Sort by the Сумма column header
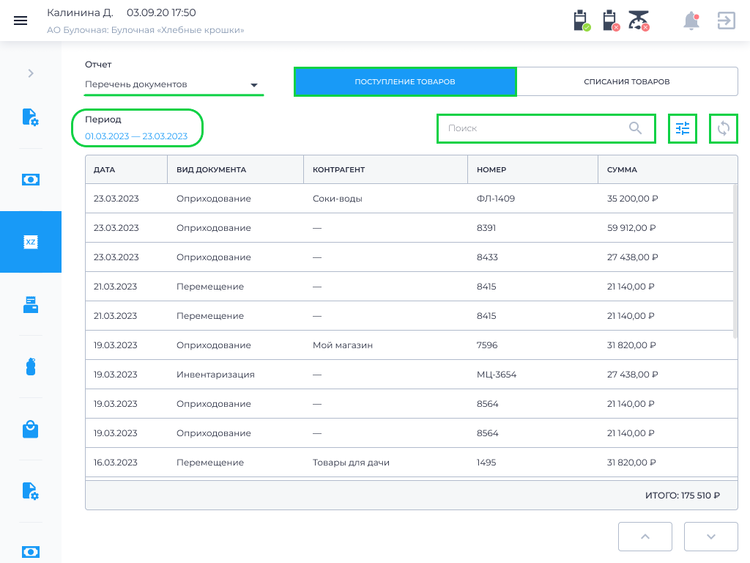The height and width of the screenshot is (563, 750). 667,170
